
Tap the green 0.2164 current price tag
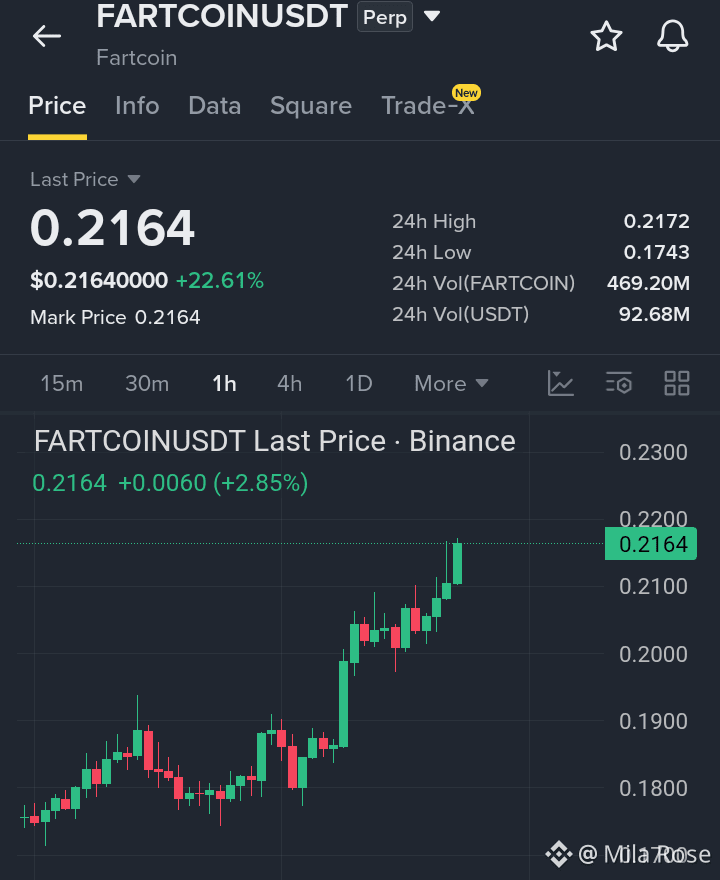tap(651, 544)
